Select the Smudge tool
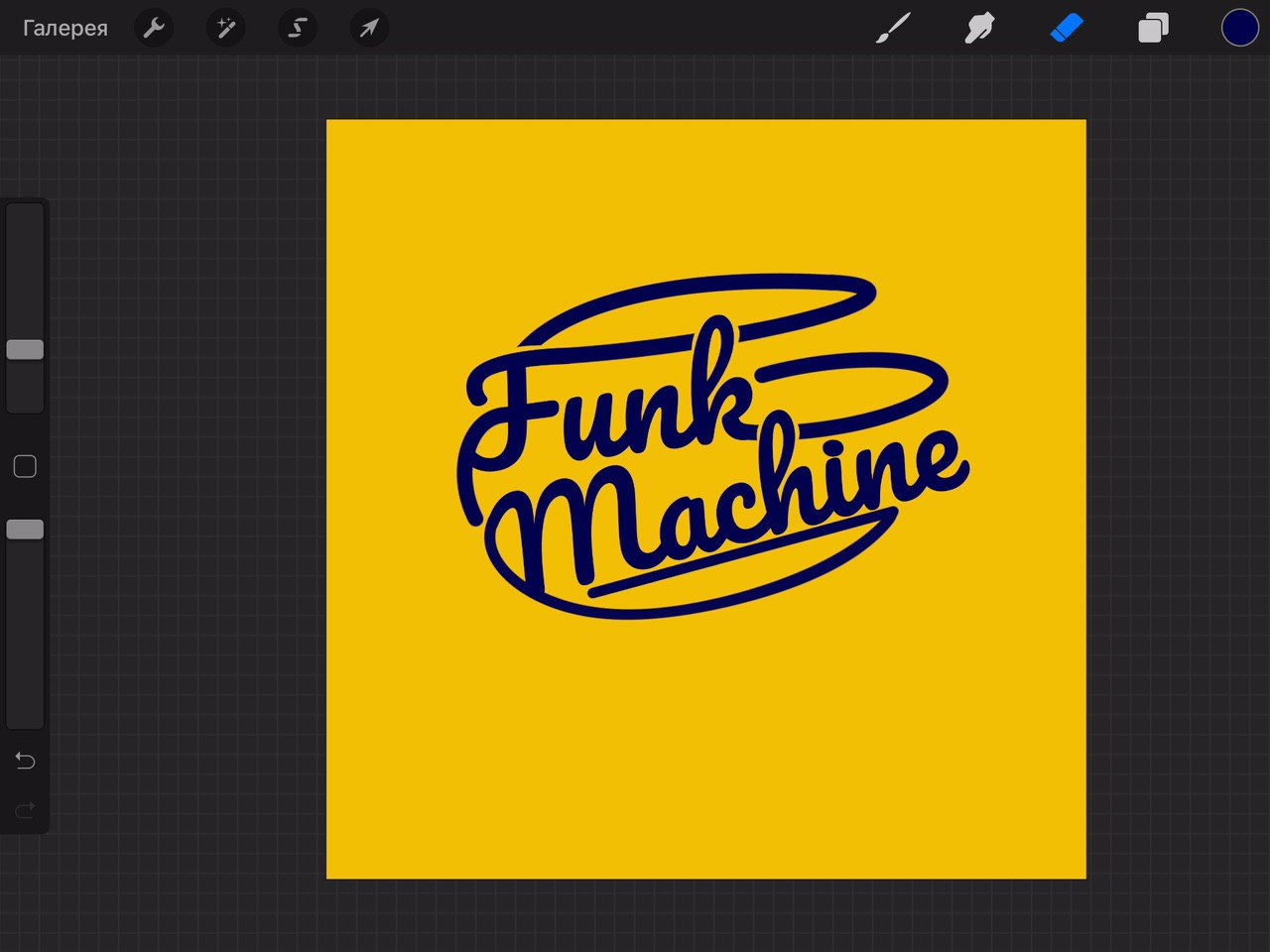 (979, 29)
